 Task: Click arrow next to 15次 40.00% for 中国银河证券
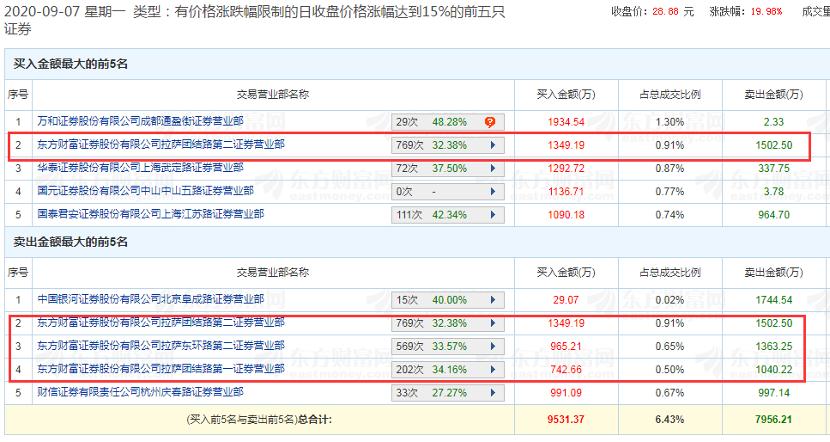point(493,300)
